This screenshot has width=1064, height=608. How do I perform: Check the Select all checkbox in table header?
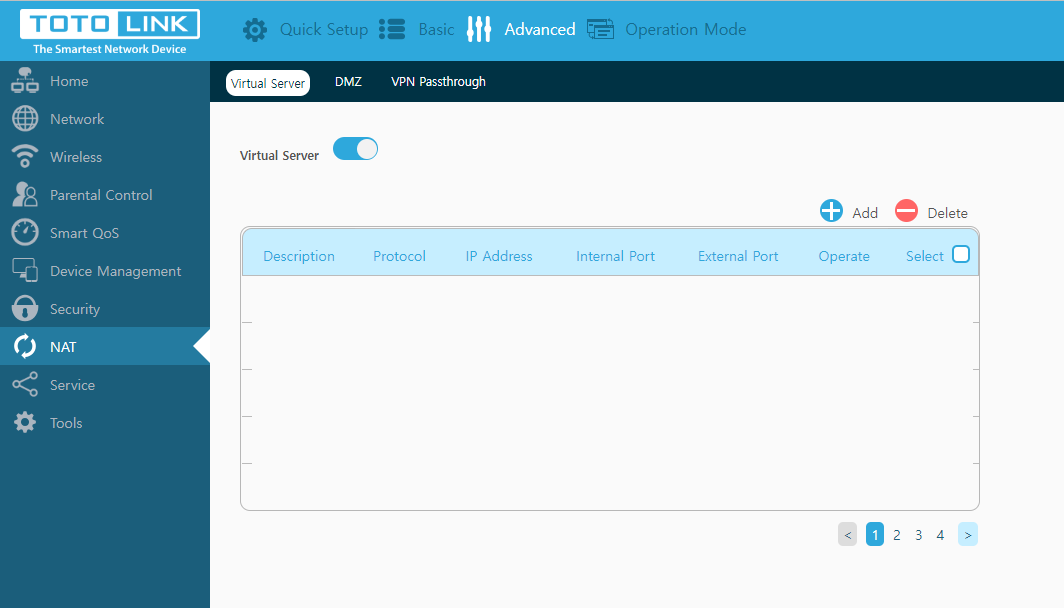coord(961,254)
